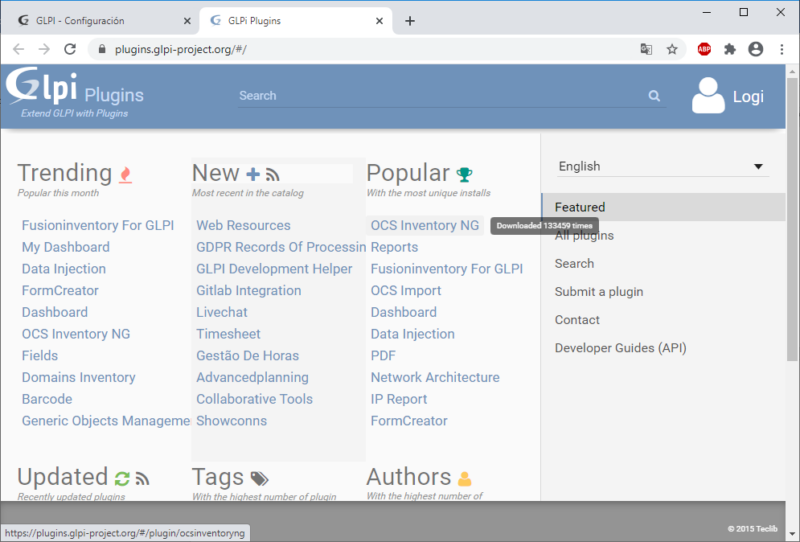Open the Chrome three-dot menu
This screenshot has height=542, width=800.
(780, 49)
